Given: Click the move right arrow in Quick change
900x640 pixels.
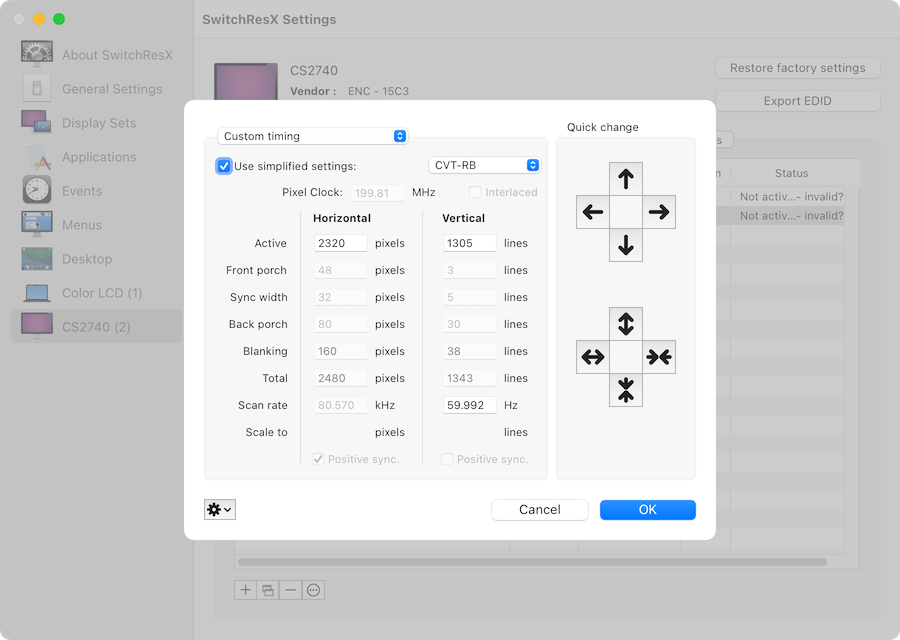Looking at the screenshot, I should click(x=658, y=212).
